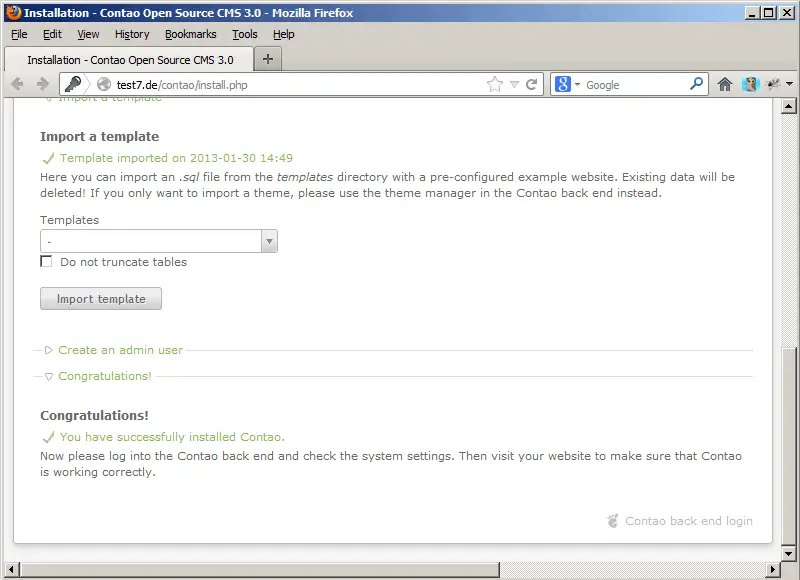800x580 pixels.
Task: Click the vertical scrollbar up arrow
Action: point(788,106)
